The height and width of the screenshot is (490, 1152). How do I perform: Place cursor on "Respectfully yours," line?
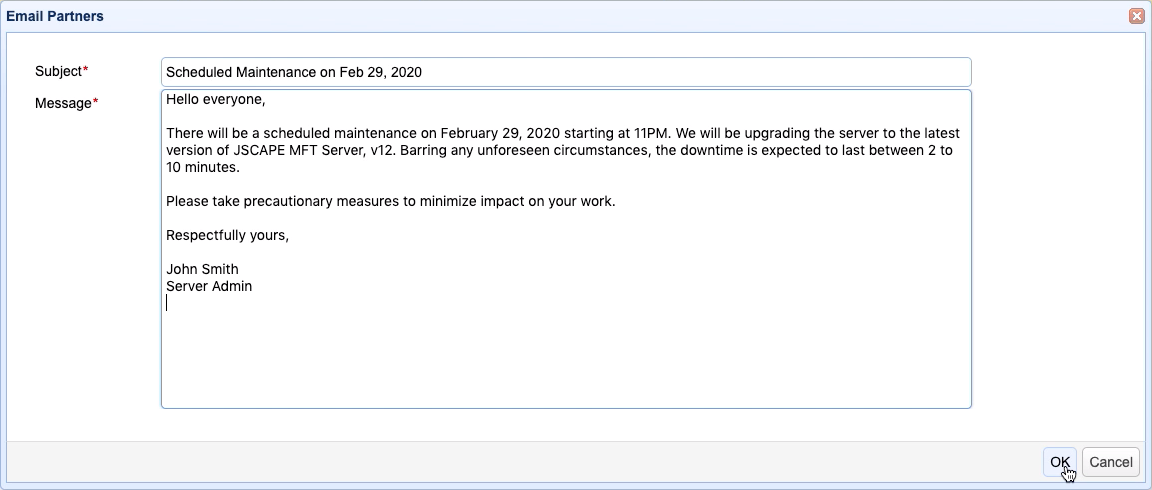click(227, 235)
